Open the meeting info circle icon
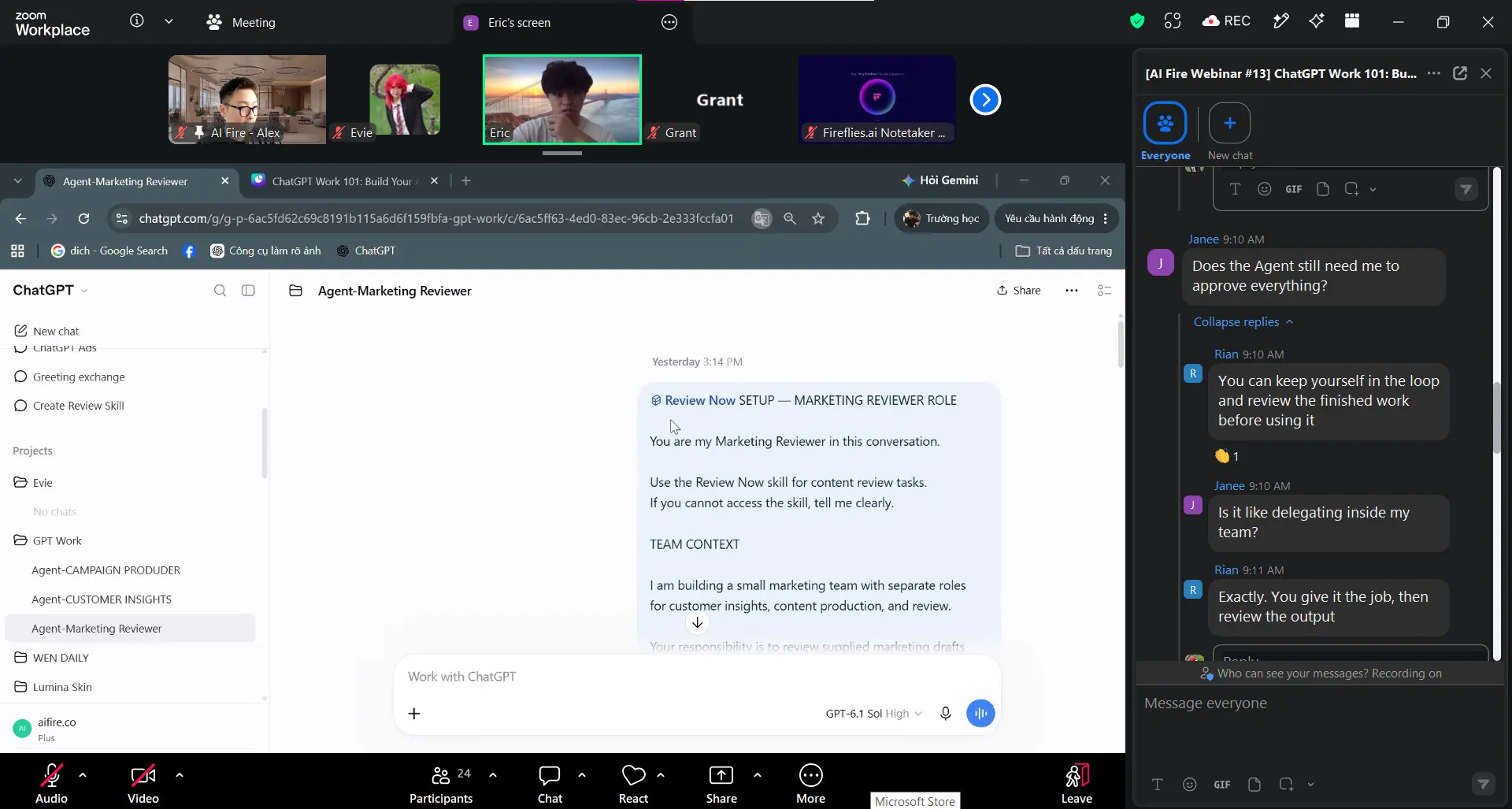 (136, 21)
